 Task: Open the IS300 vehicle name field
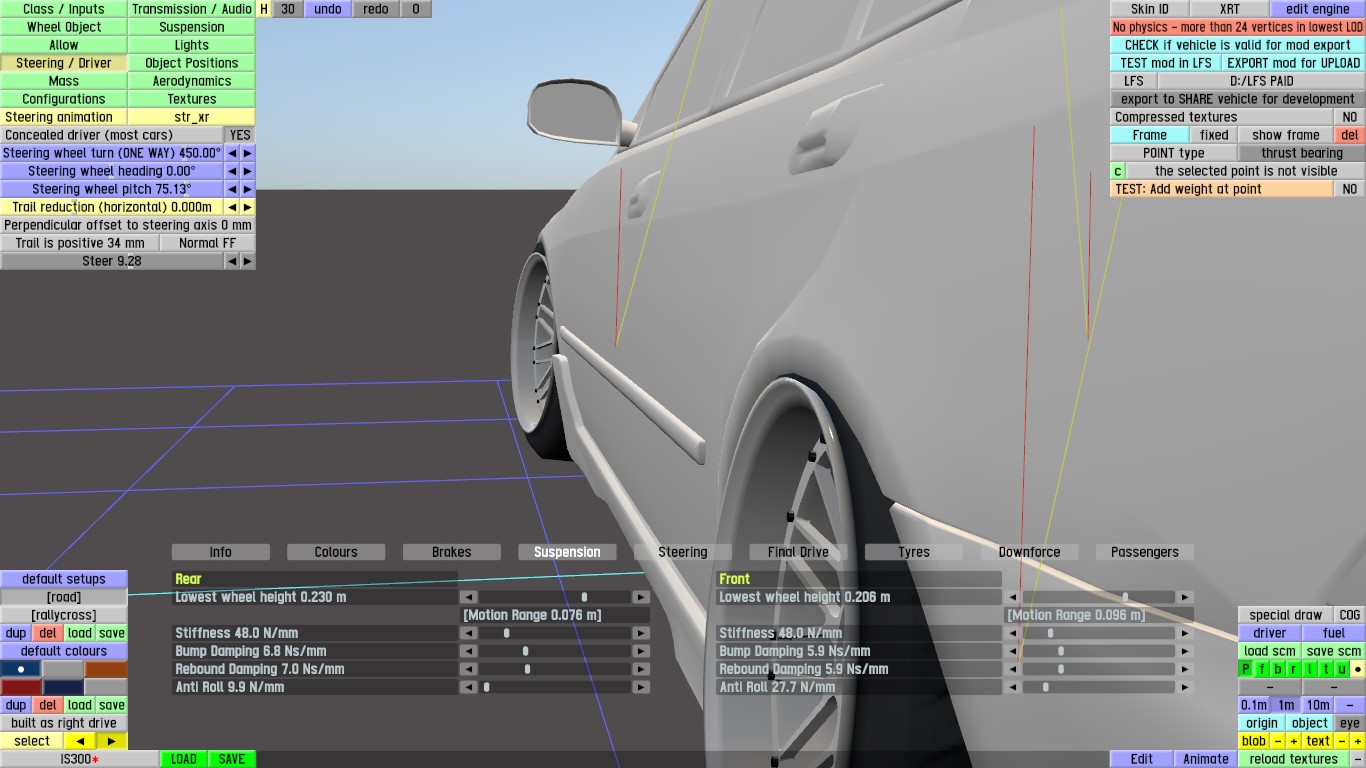click(x=80, y=759)
